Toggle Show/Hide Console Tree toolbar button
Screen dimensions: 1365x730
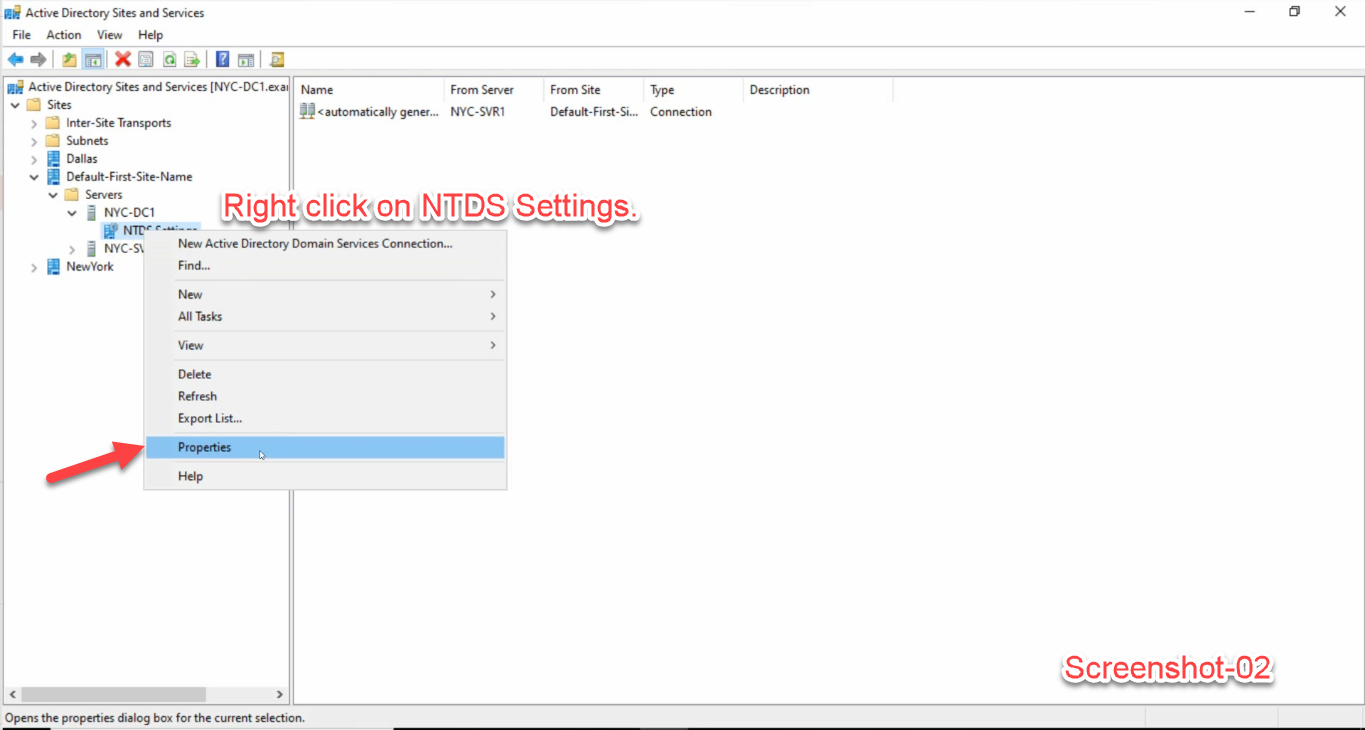[x=93, y=60]
